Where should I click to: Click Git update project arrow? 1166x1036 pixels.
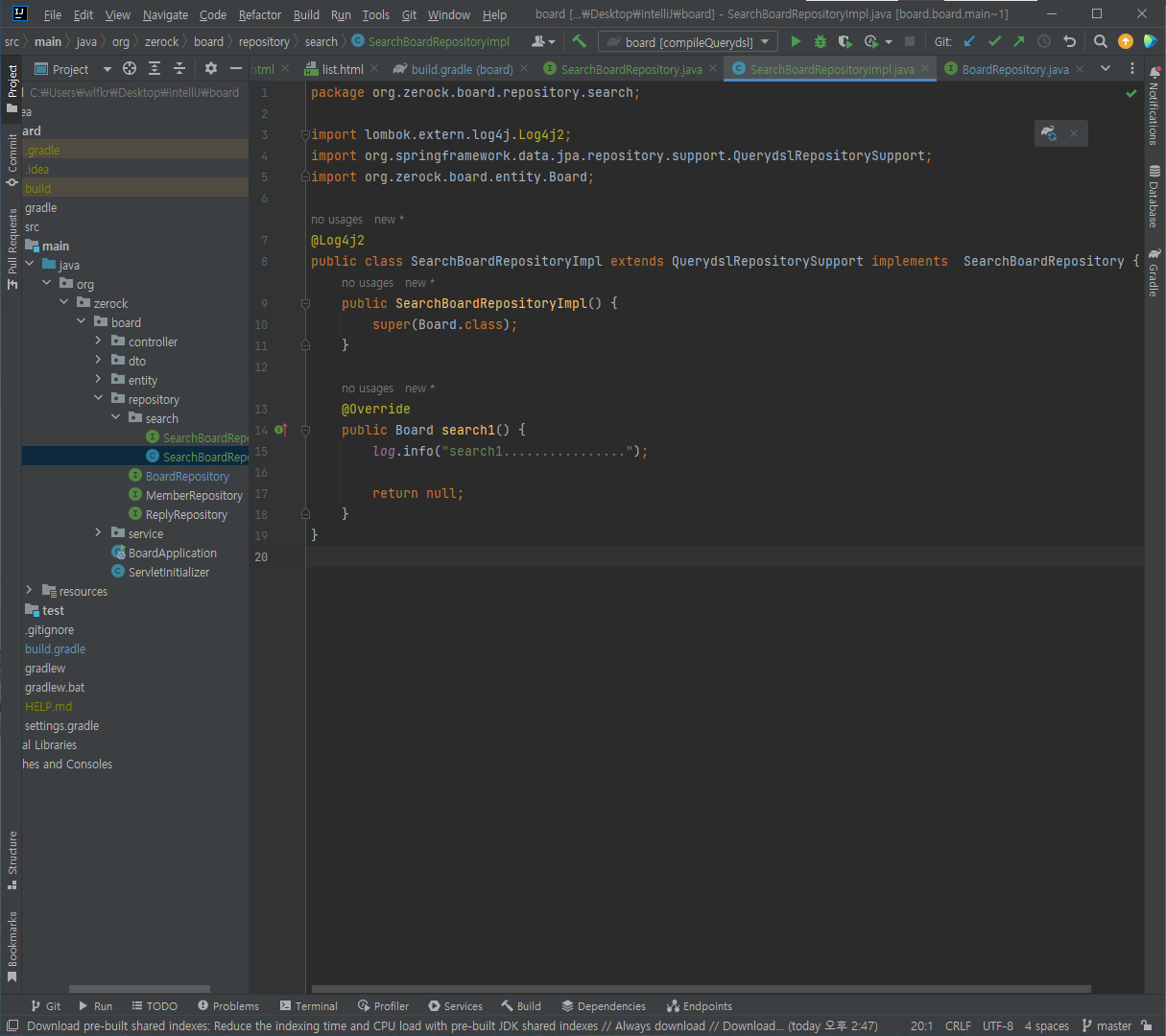[969, 41]
